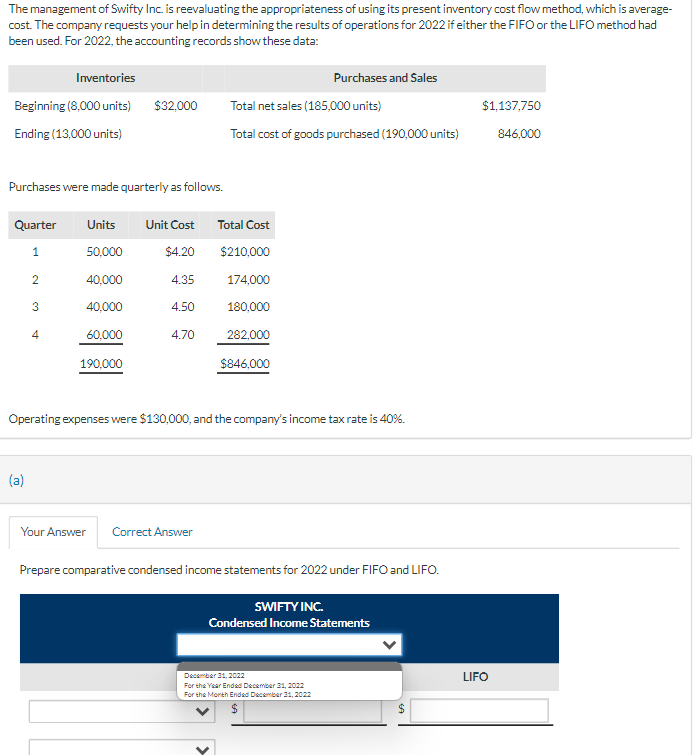Click 'SWIFTY INC.' statement title
Screen dimensions: 693x755
coord(289,607)
